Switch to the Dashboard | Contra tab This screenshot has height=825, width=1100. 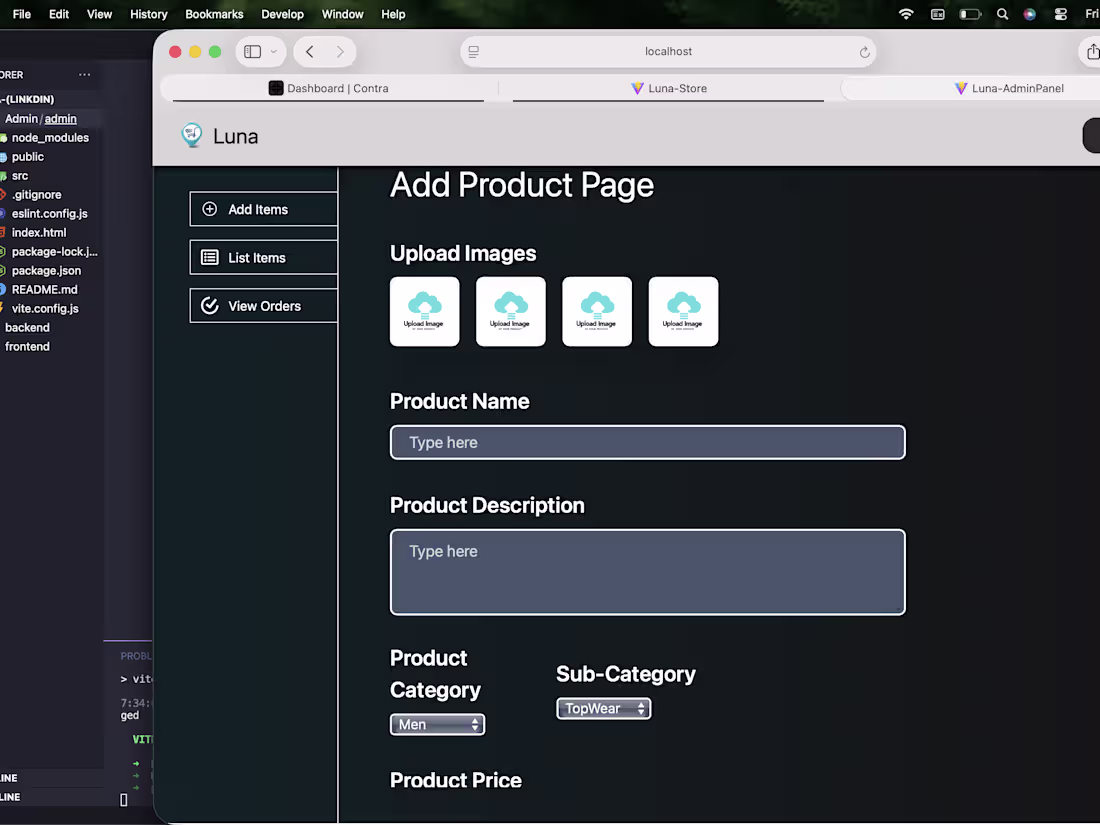(x=330, y=88)
